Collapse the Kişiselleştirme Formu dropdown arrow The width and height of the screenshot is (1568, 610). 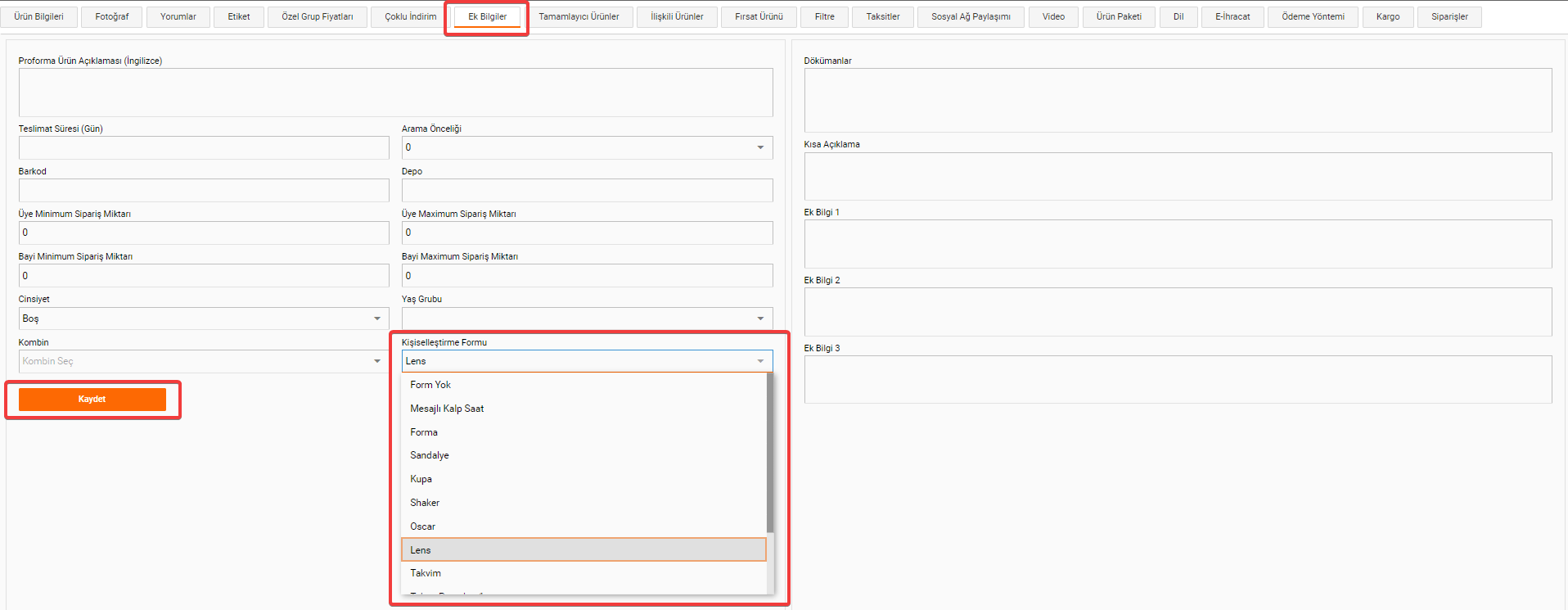click(760, 361)
